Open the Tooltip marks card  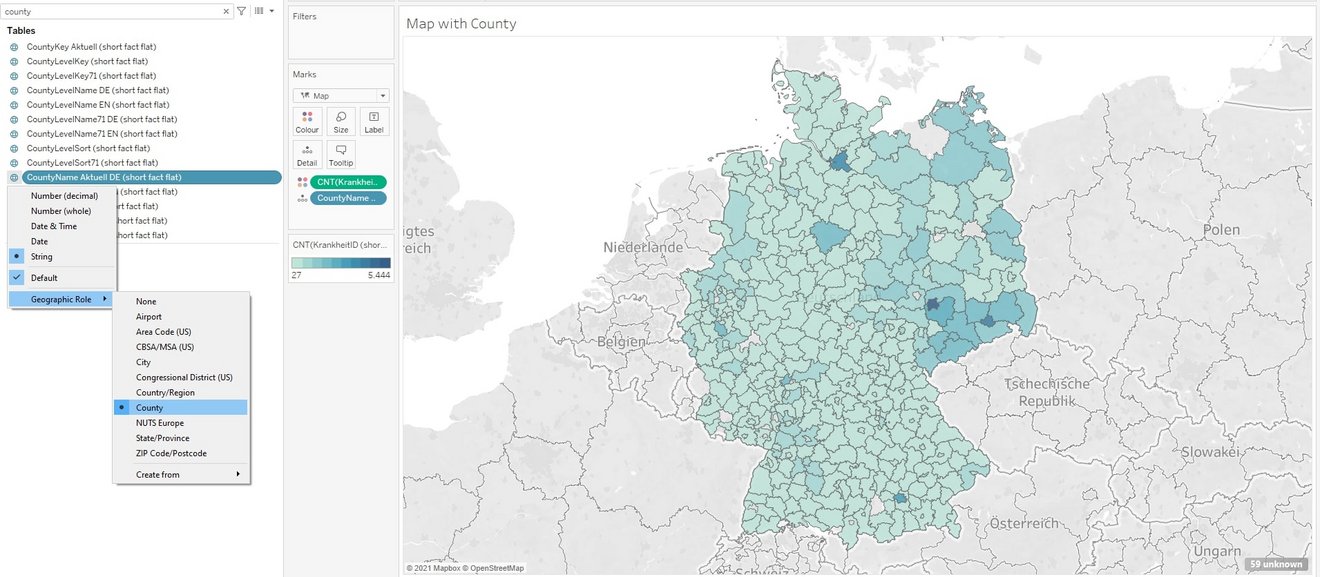[341, 154]
